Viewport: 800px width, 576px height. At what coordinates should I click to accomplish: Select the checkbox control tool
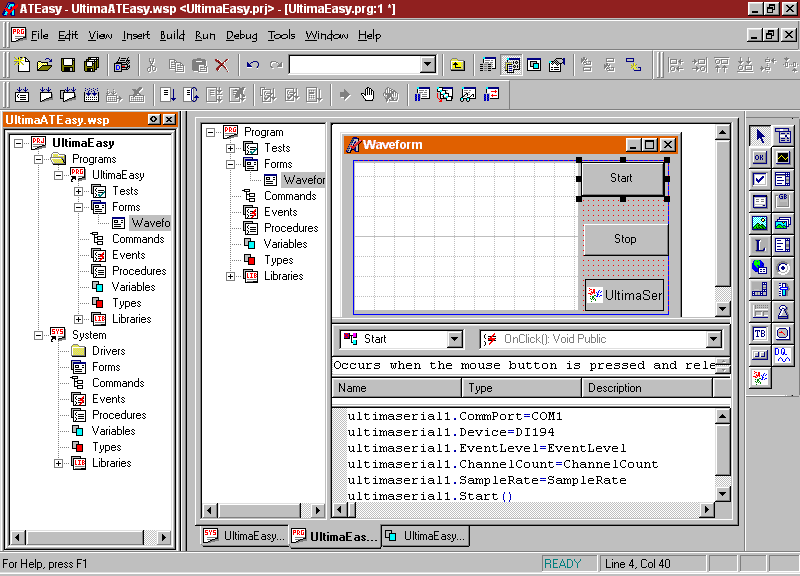(760, 180)
